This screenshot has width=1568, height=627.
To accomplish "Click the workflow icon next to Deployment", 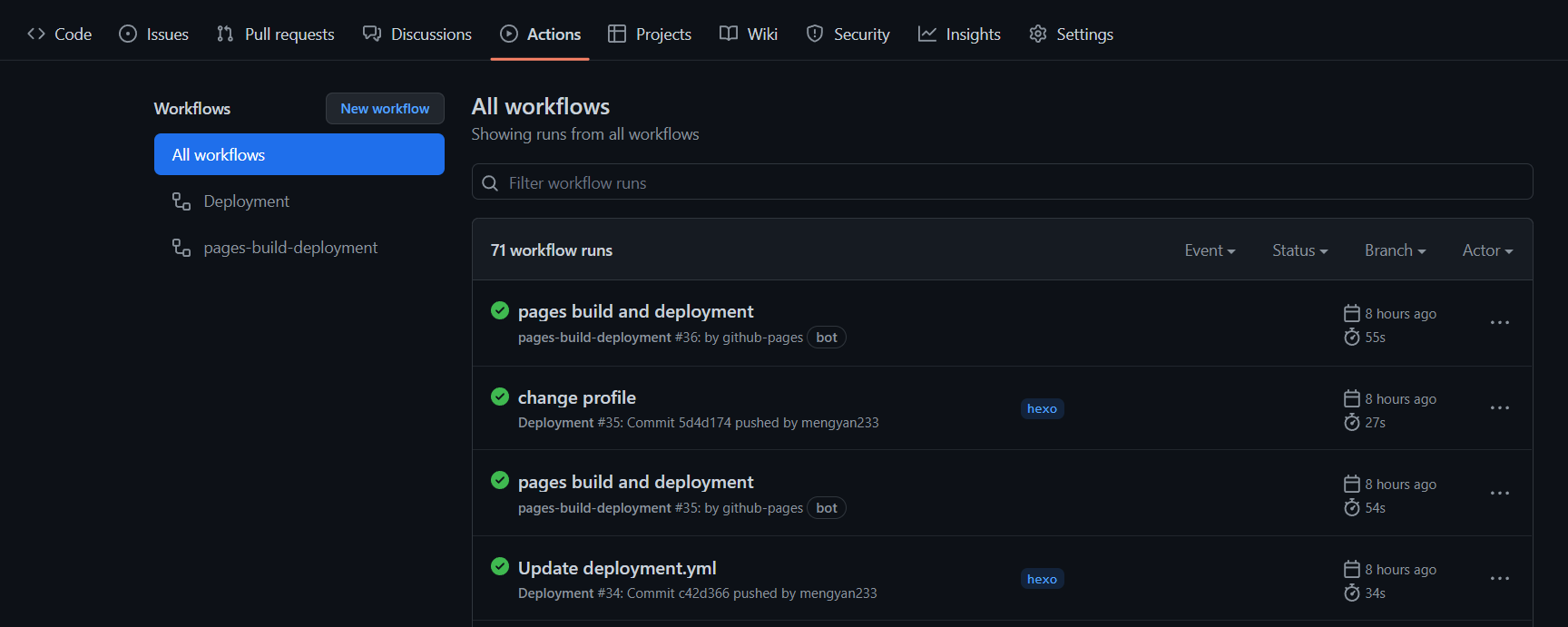I will click(181, 201).
